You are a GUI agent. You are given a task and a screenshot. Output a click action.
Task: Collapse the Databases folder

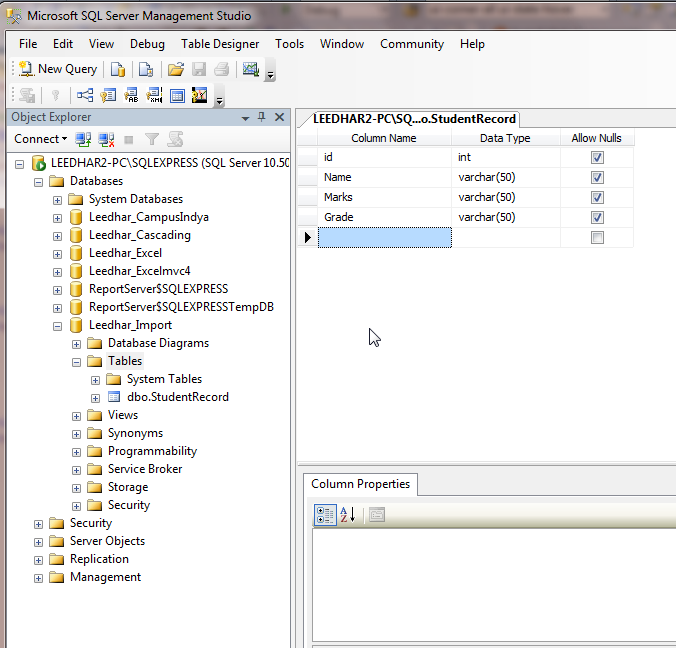38,182
